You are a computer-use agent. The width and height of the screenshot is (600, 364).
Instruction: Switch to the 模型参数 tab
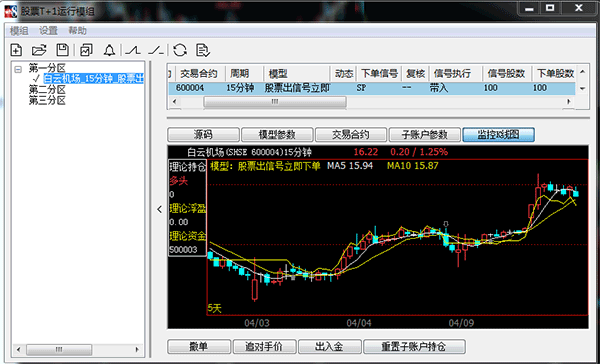pyautogui.click(x=277, y=135)
